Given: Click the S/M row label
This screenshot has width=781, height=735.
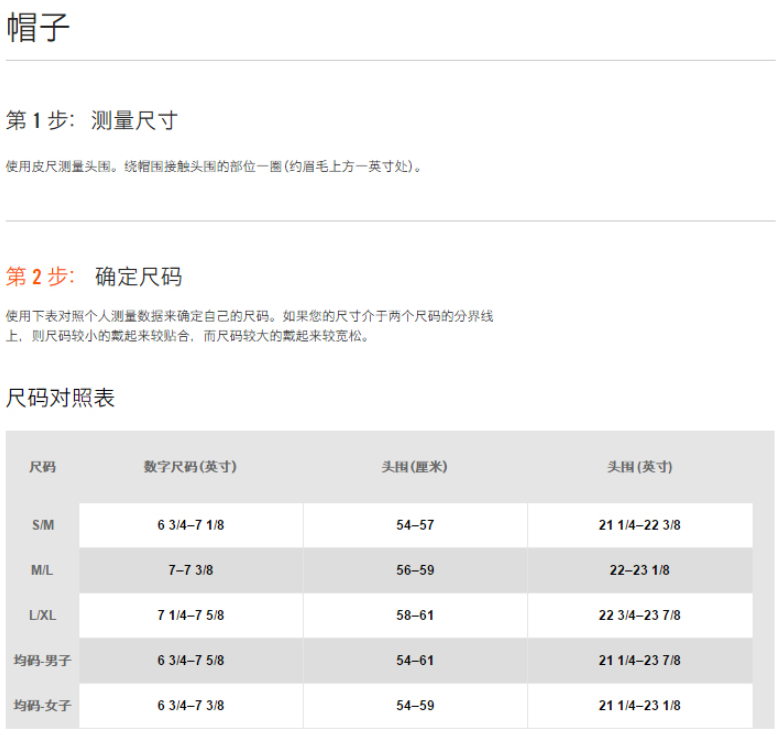Looking at the screenshot, I should point(42,525).
